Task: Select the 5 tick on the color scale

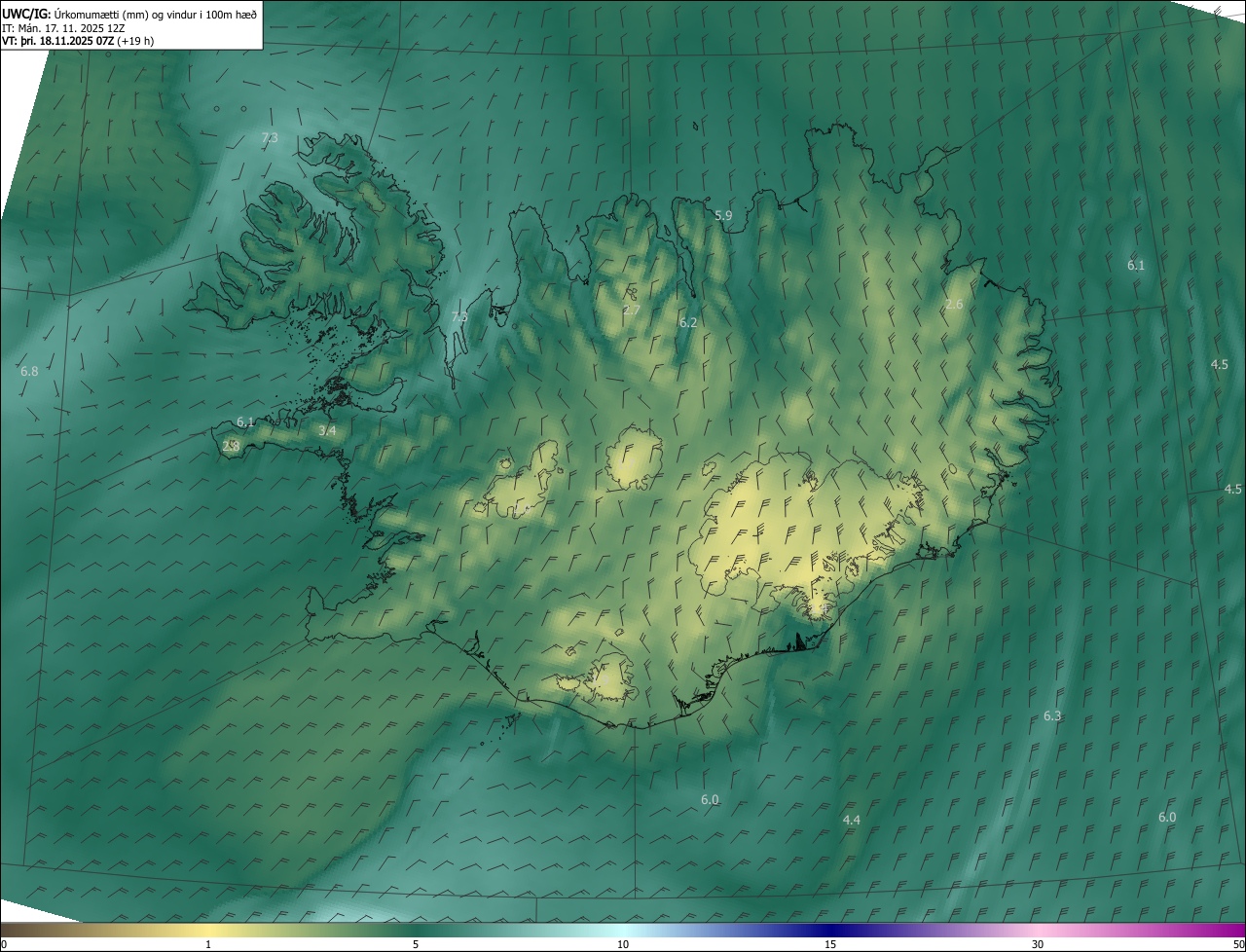Action: pos(416,944)
